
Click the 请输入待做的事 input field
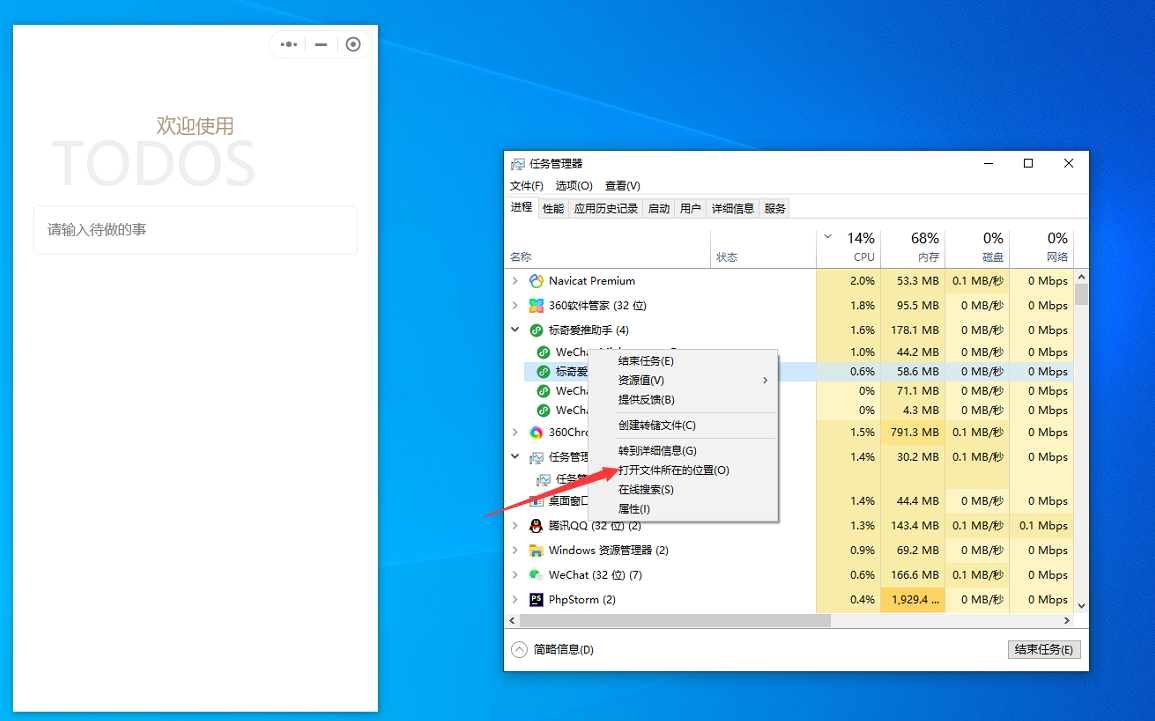point(195,230)
